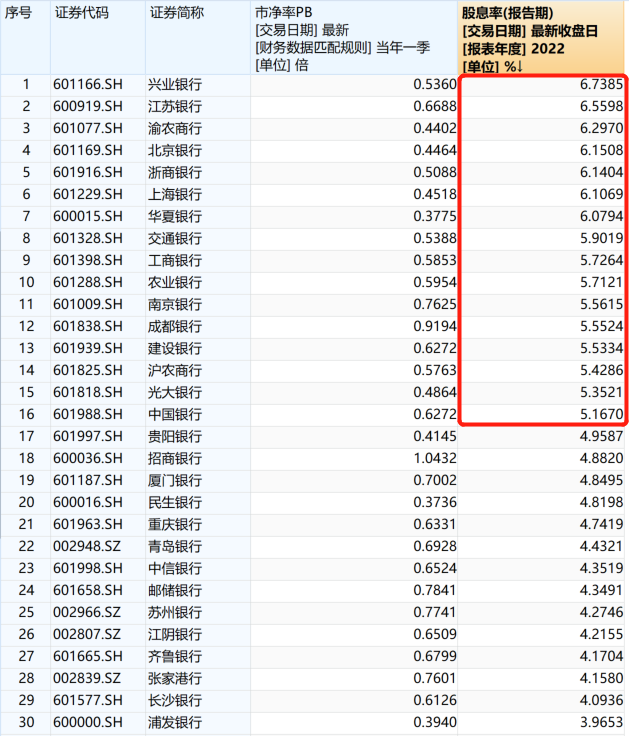Select stock code 601939.SH

coord(88,349)
